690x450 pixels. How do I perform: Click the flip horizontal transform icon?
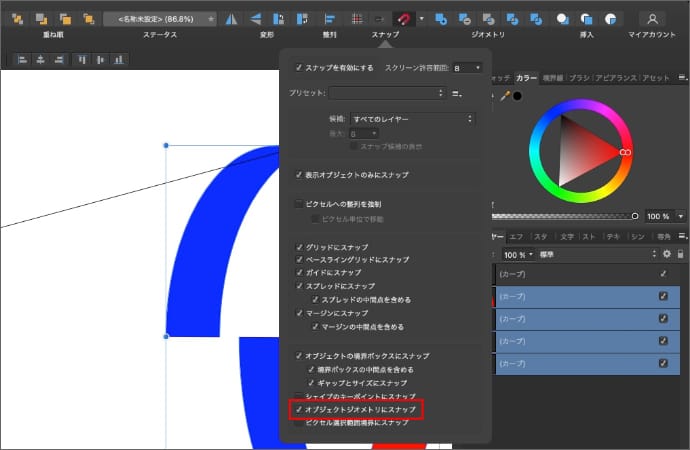point(231,19)
